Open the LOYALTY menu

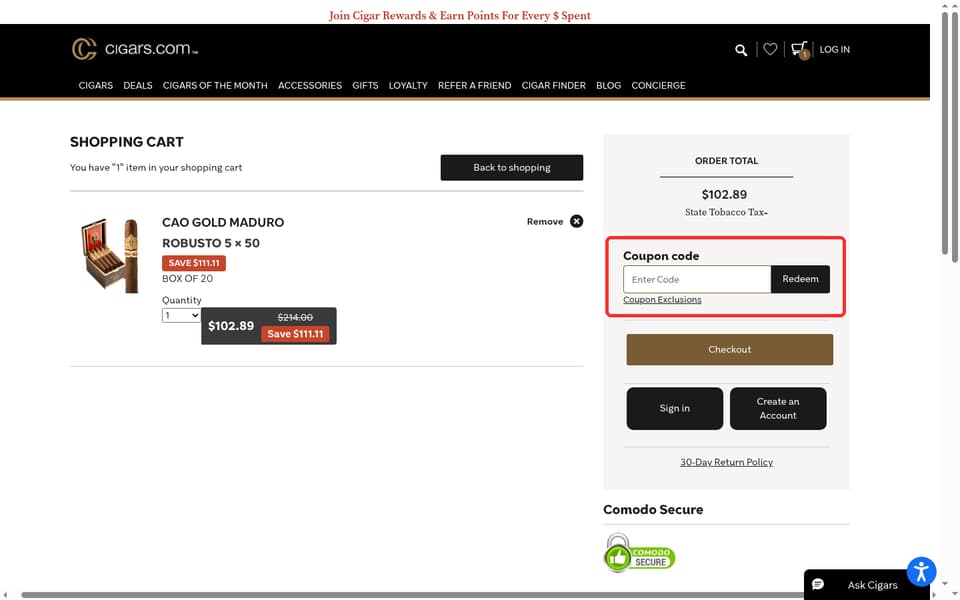[408, 86]
